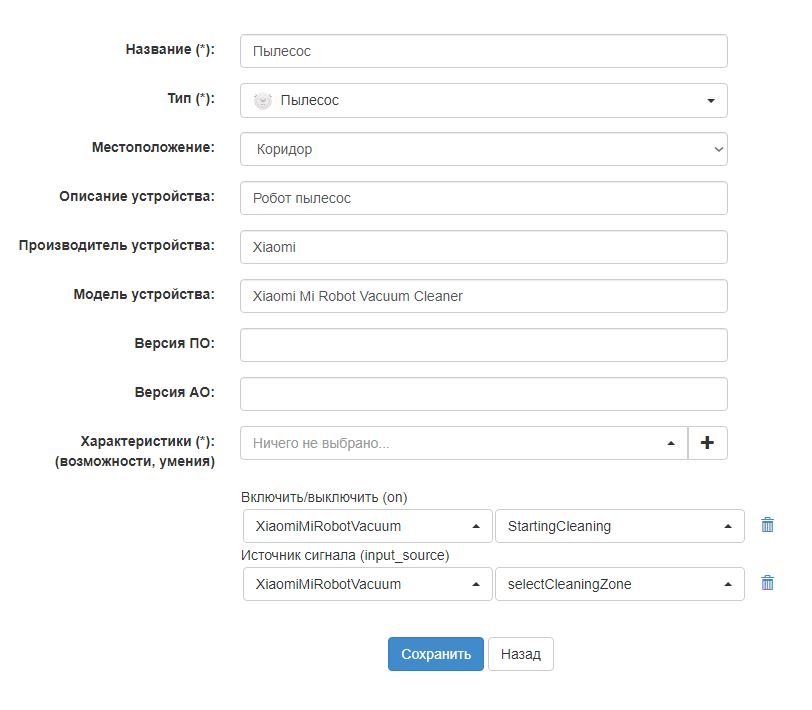
Task: Click the Сохранить button
Action: coord(434,653)
